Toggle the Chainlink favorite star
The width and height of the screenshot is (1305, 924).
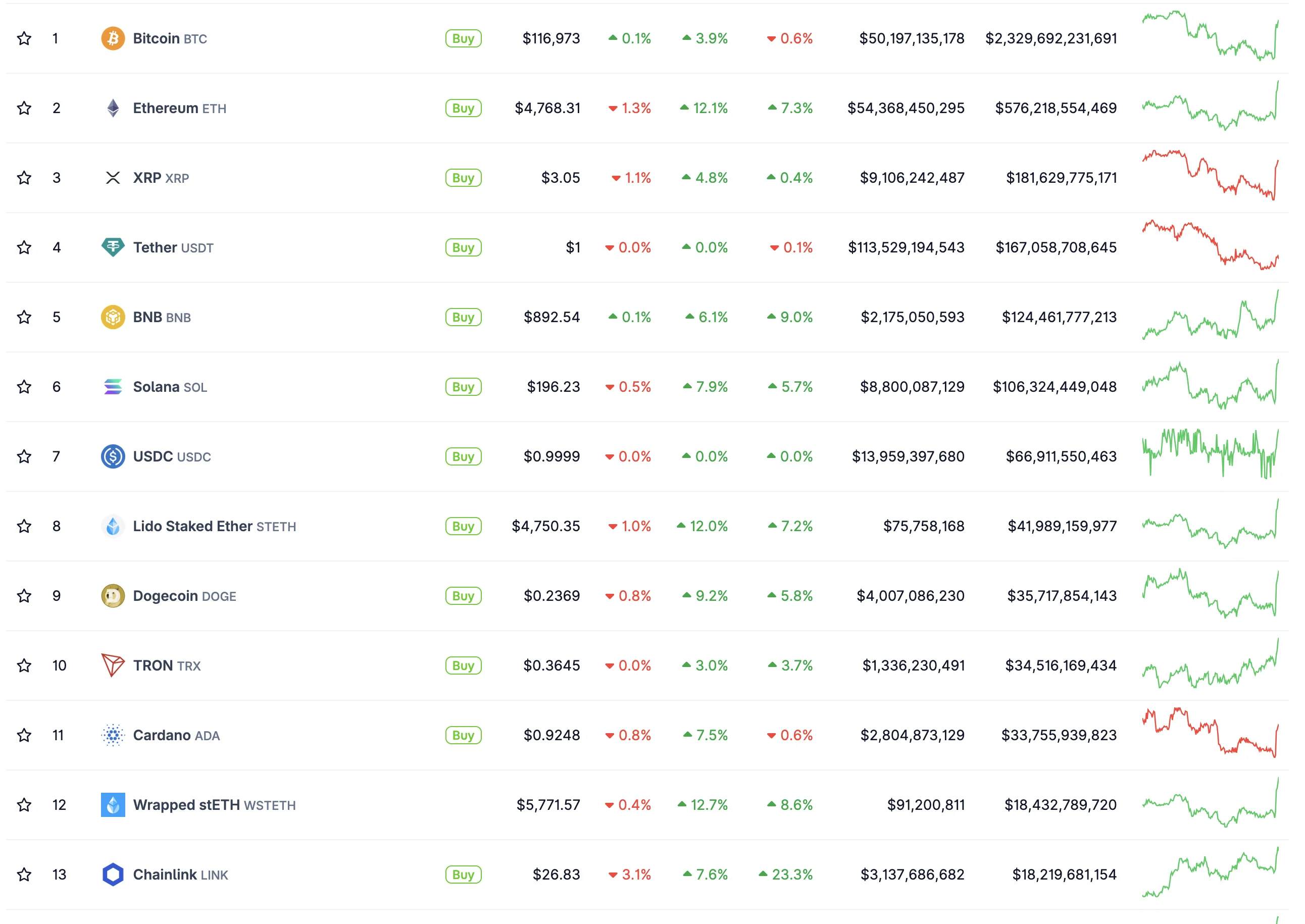tap(24, 875)
